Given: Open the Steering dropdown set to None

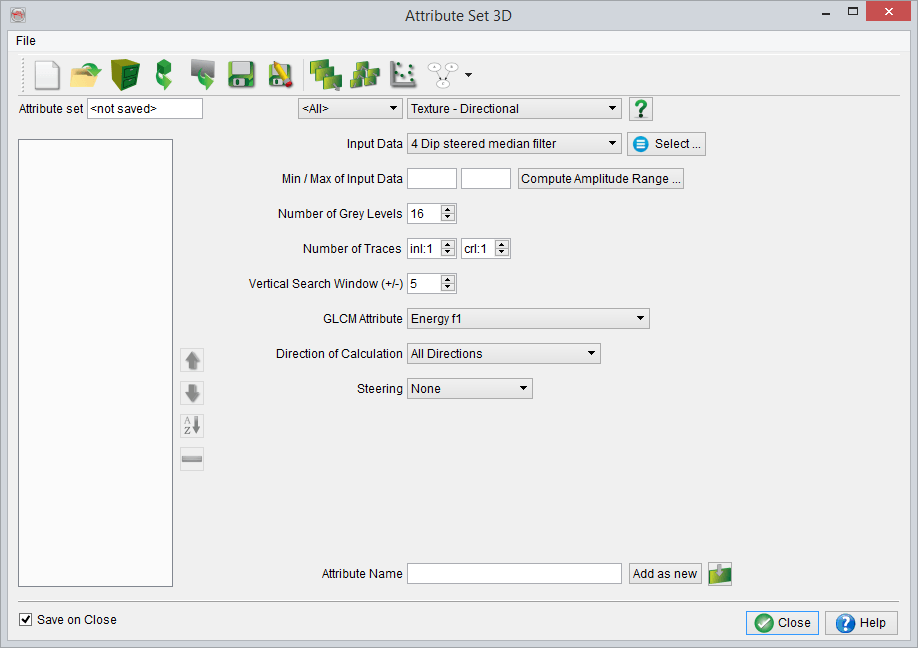Looking at the screenshot, I should (469, 389).
